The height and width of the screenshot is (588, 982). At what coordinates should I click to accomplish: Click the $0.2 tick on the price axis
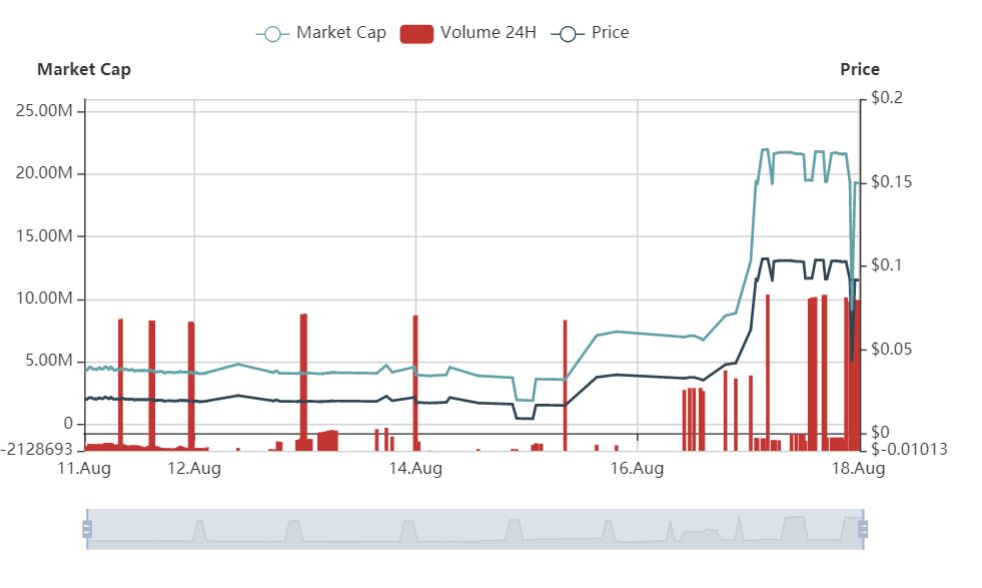[886, 98]
